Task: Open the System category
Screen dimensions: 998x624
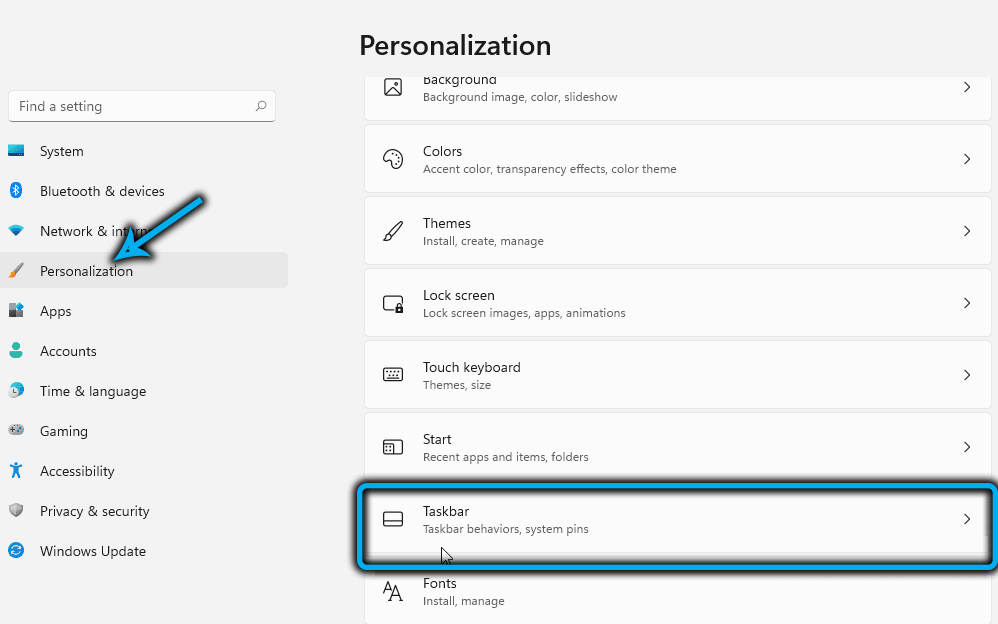Action: [61, 151]
